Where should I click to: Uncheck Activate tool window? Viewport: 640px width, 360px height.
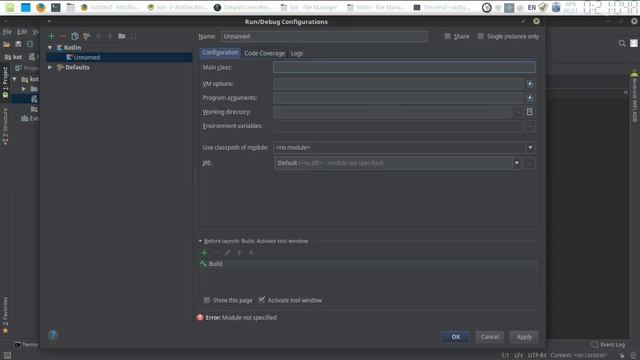click(x=262, y=300)
